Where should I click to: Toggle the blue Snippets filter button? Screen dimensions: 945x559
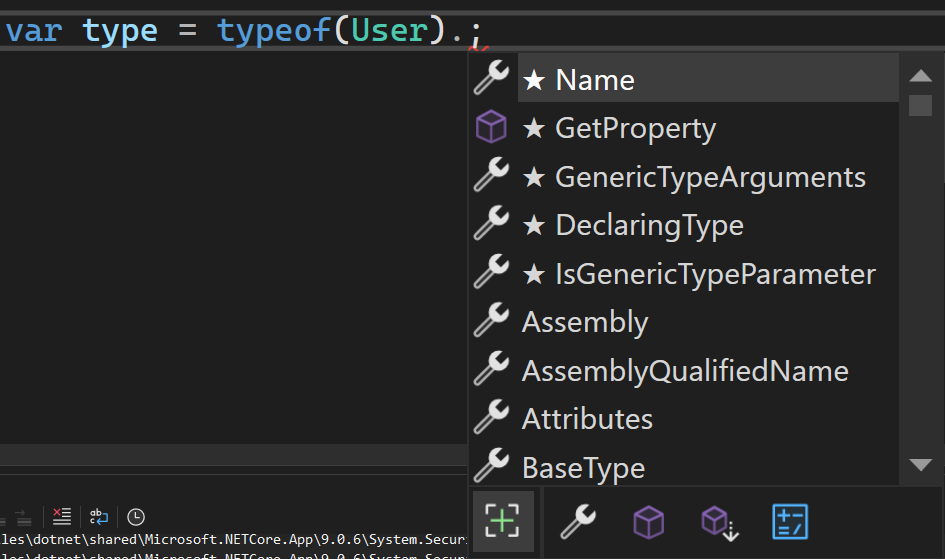point(790,522)
